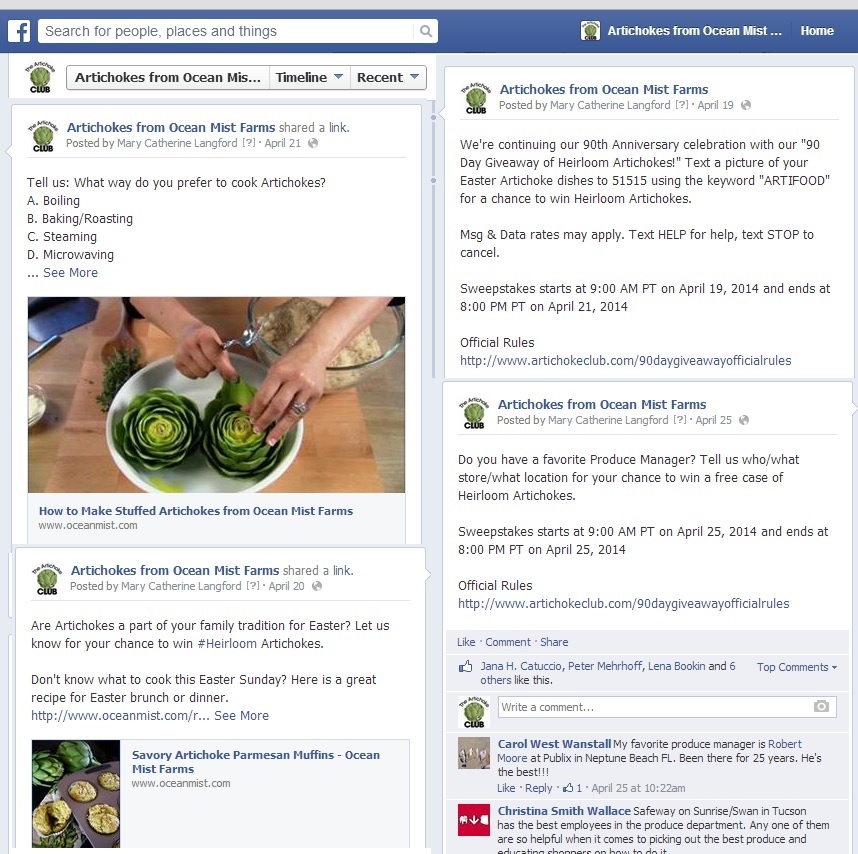This screenshot has height=854, width=858.
Task: Open the Savory Artichoke Parmesan Muffins link
Action: tap(256, 762)
